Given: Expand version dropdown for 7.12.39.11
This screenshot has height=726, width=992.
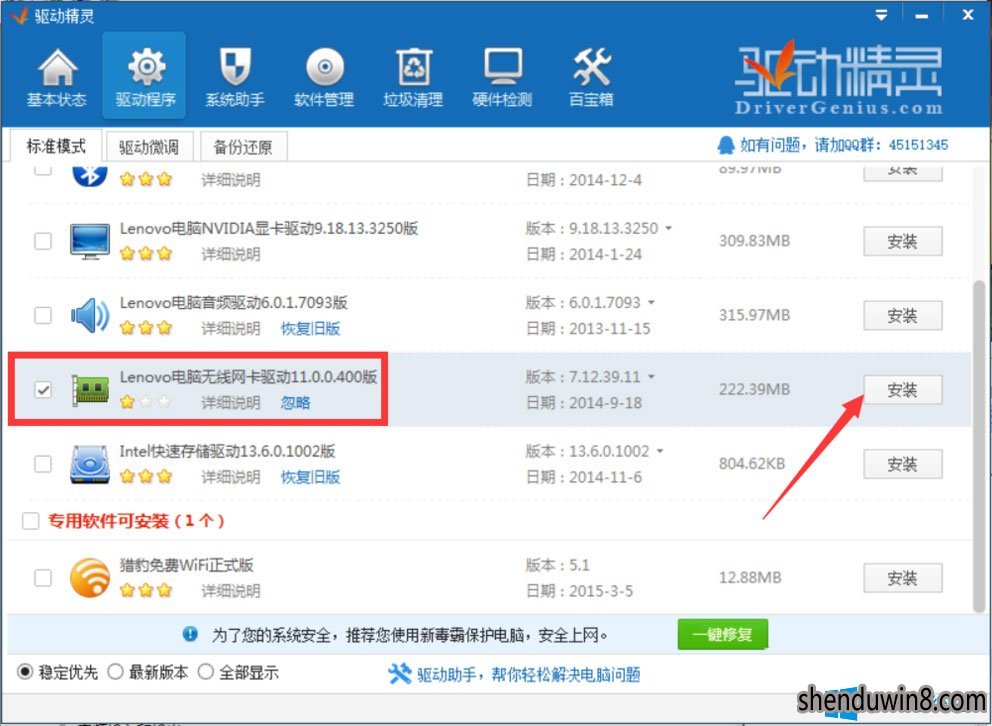Looking at the screenshot, I should tap(651, 377).
